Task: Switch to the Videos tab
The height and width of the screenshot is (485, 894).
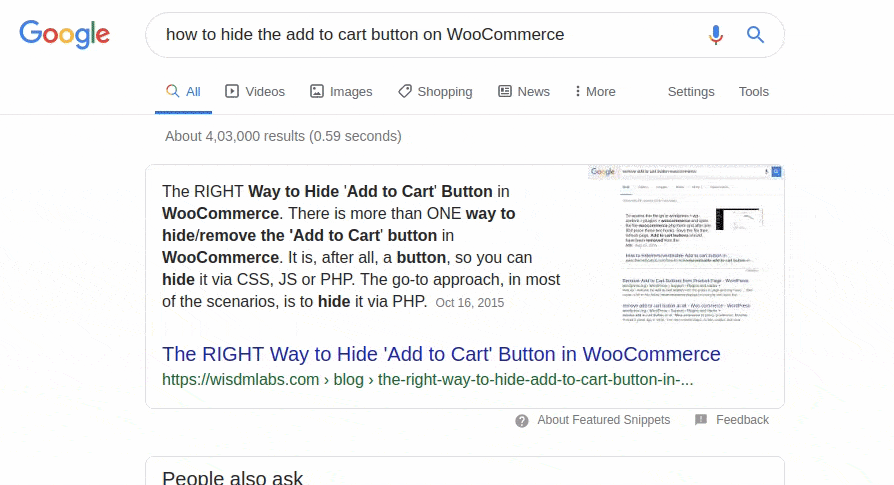Action: (x=255, y=92)
